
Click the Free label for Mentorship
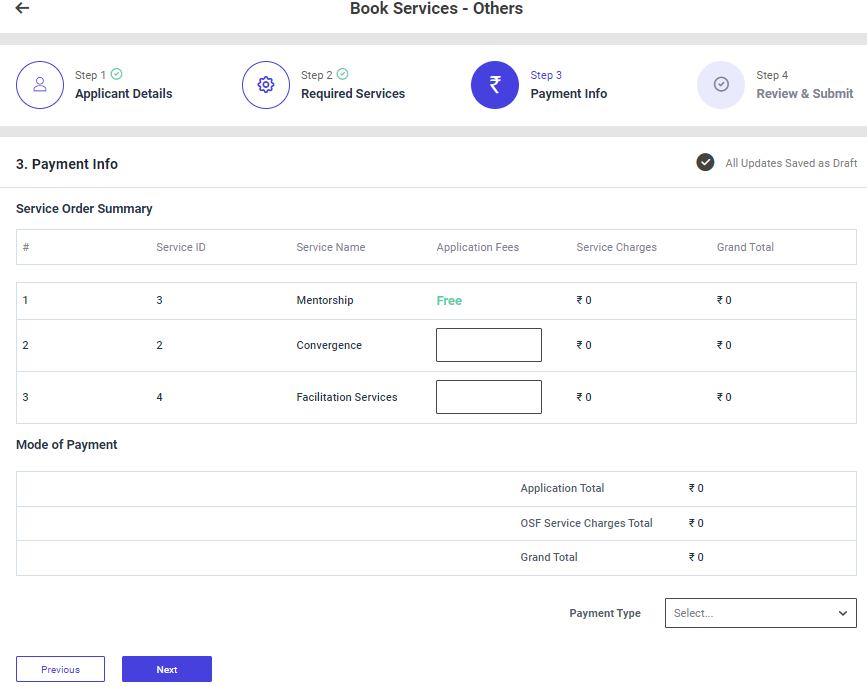pos(449,301)
